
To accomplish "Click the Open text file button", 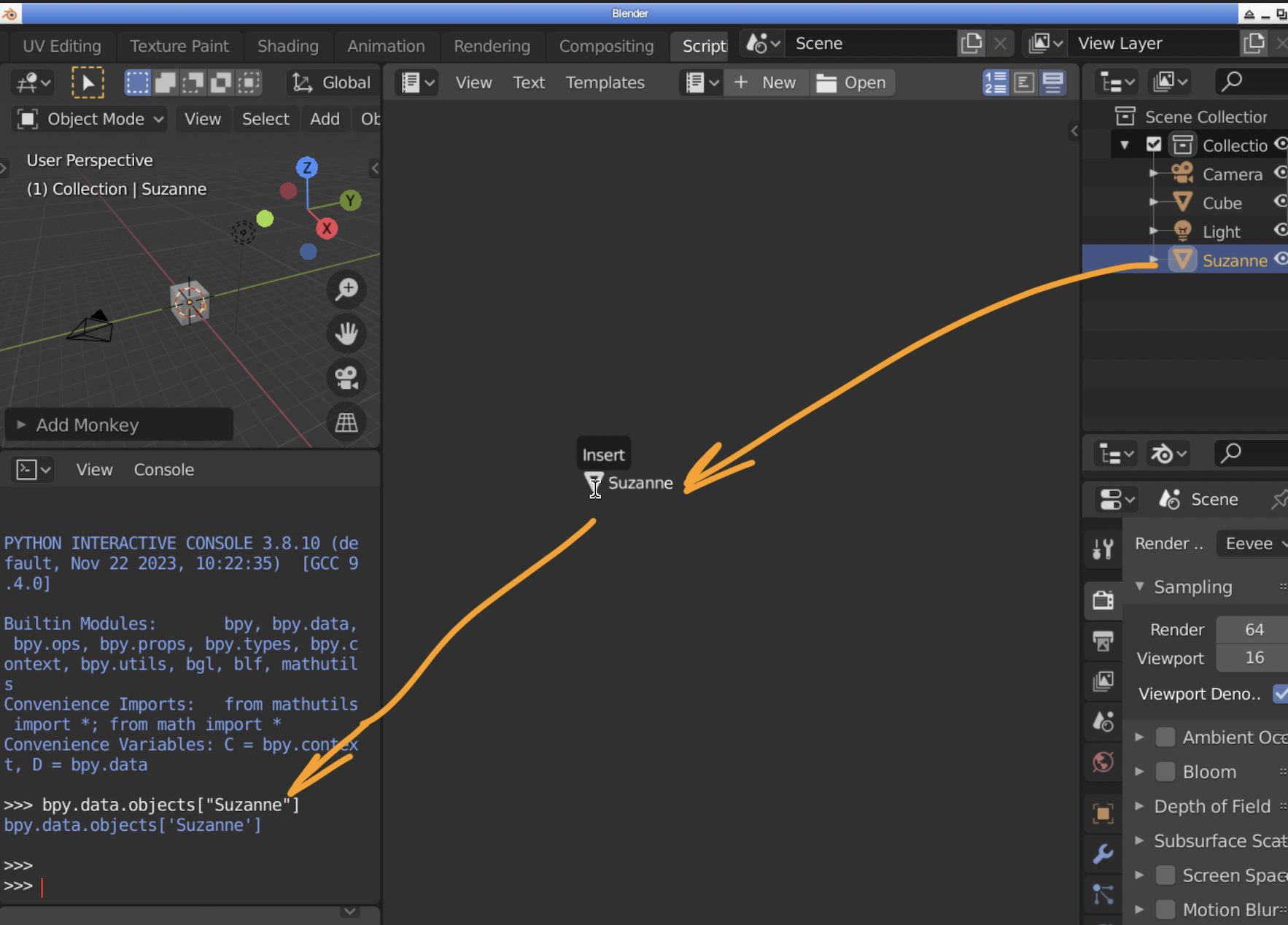I will tap(851, 82).
